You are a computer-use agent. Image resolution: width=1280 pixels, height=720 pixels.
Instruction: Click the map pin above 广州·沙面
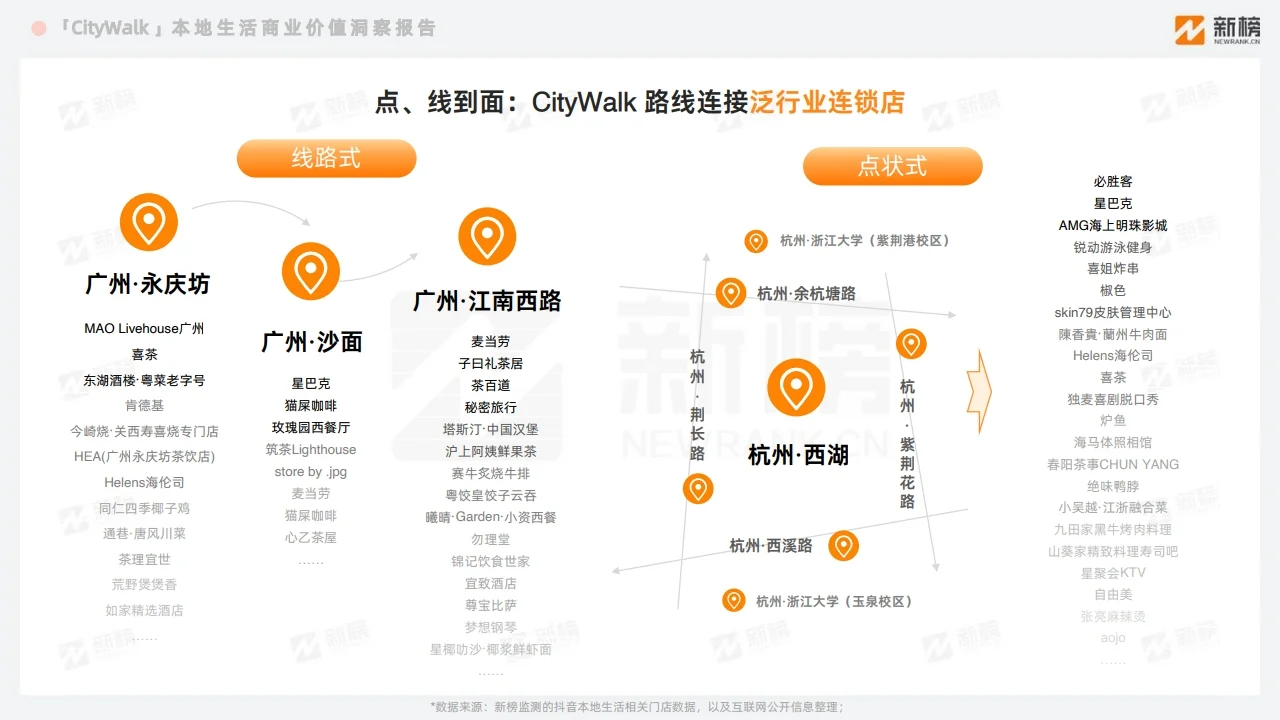tap(310, 271)
